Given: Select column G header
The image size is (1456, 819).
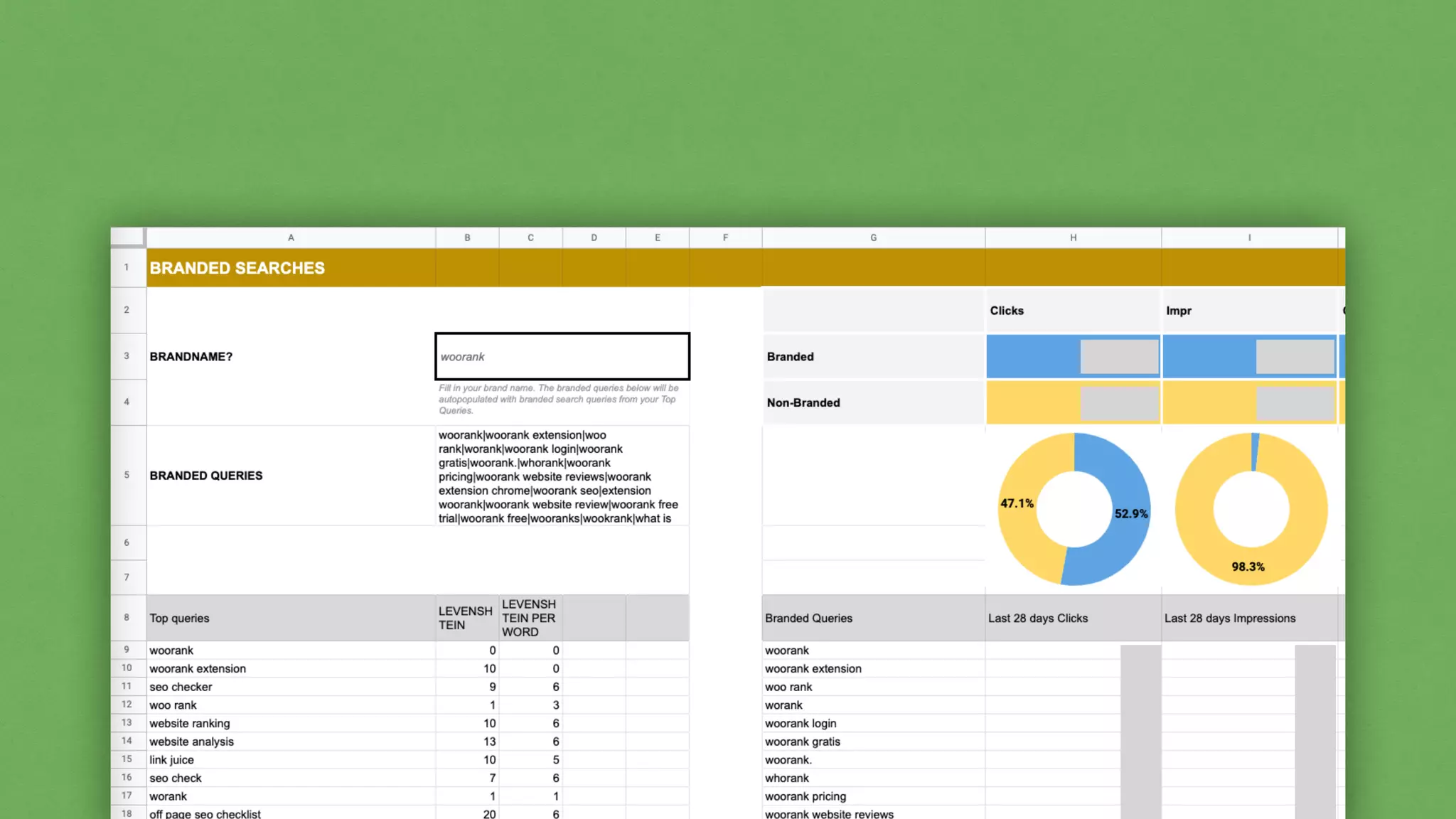Looking at the screenshot, I should (873, 237).
